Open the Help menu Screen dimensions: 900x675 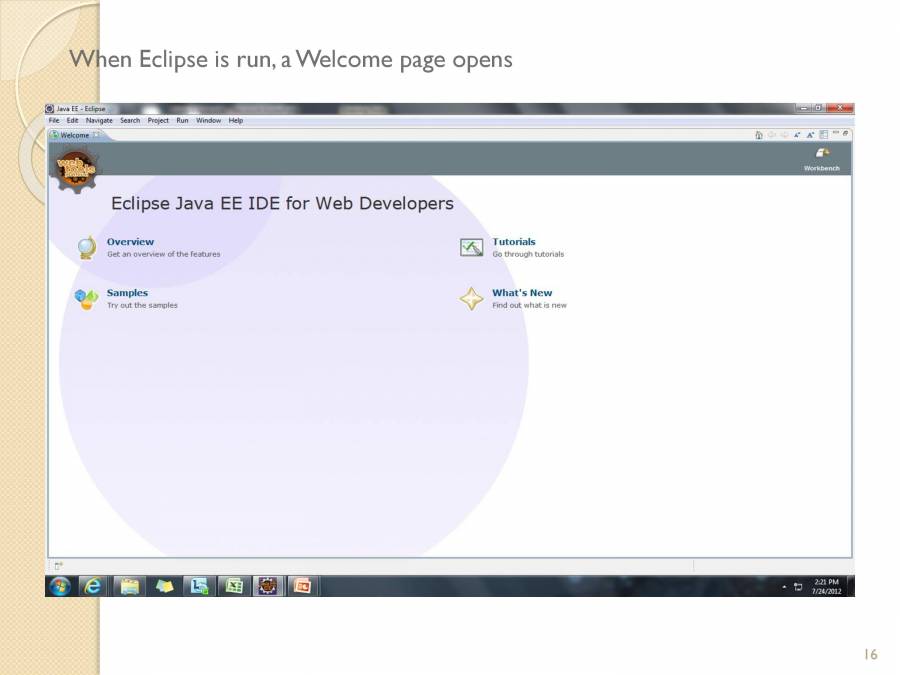pyautogui.click(x=235, y=121)
